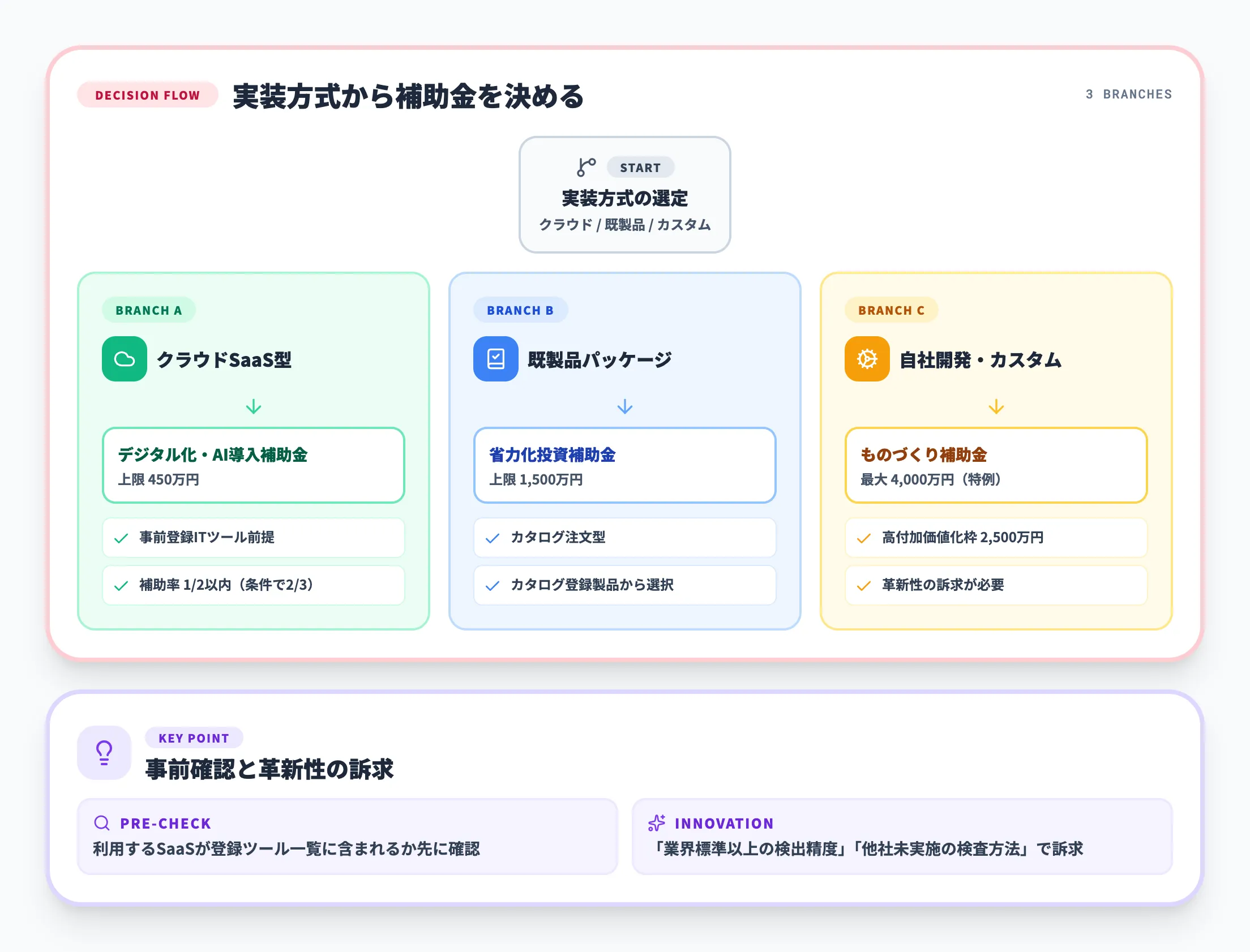Image resolution: width=1250 pixels, height=952 pixels.
Task: Click the check mark beside カタログ登録製品から選択
Action: tap(493, 585)
